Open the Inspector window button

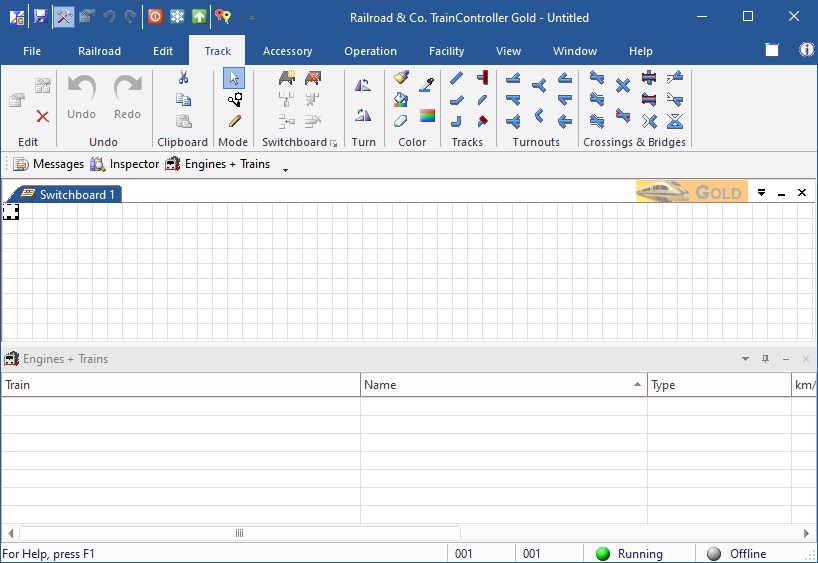tap(125, 164)
